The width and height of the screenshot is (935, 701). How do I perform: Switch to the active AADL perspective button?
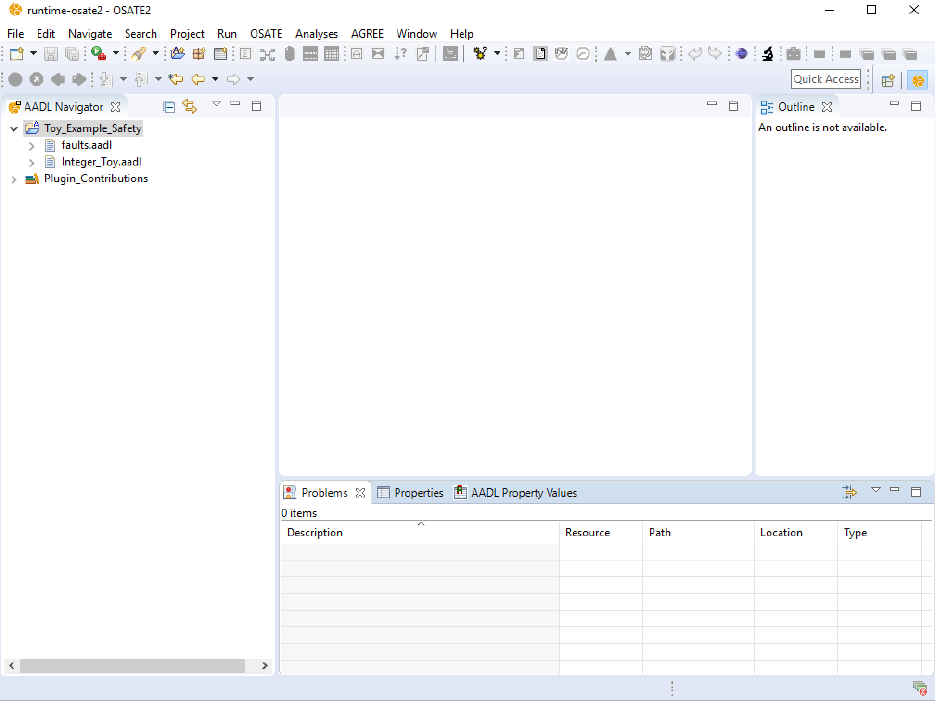click(x=917, y=80)
